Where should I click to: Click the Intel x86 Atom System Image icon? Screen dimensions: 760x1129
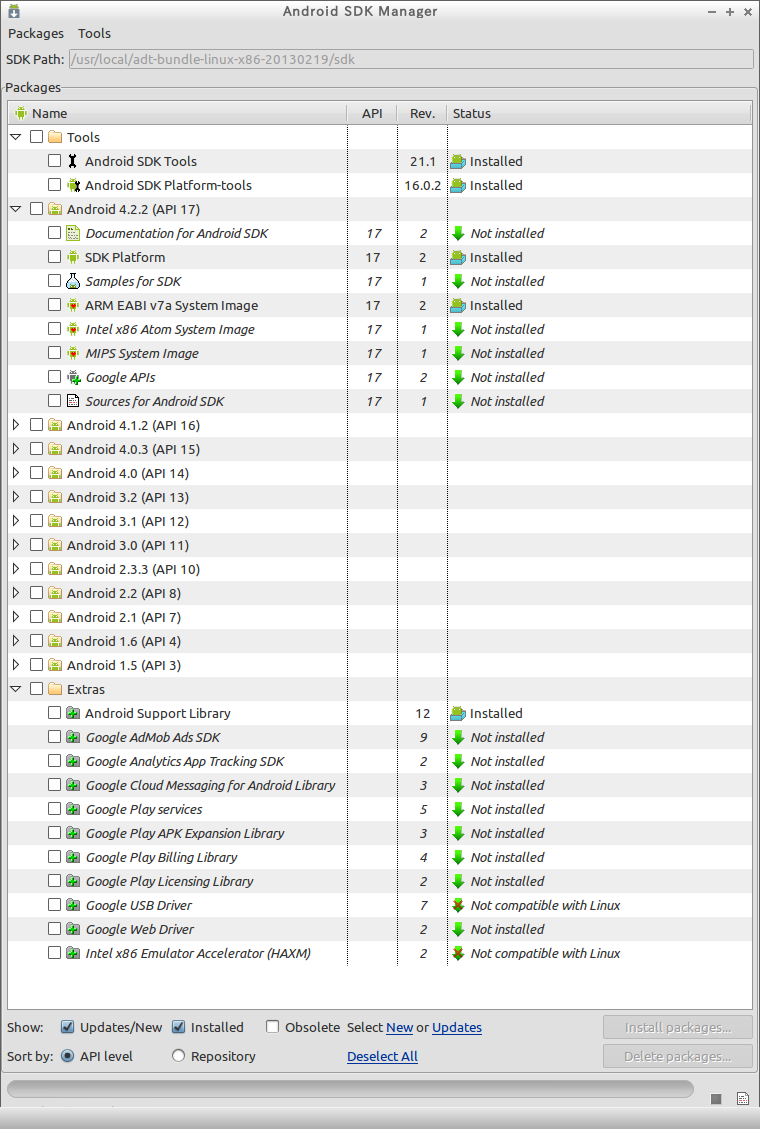pos(73,329)
